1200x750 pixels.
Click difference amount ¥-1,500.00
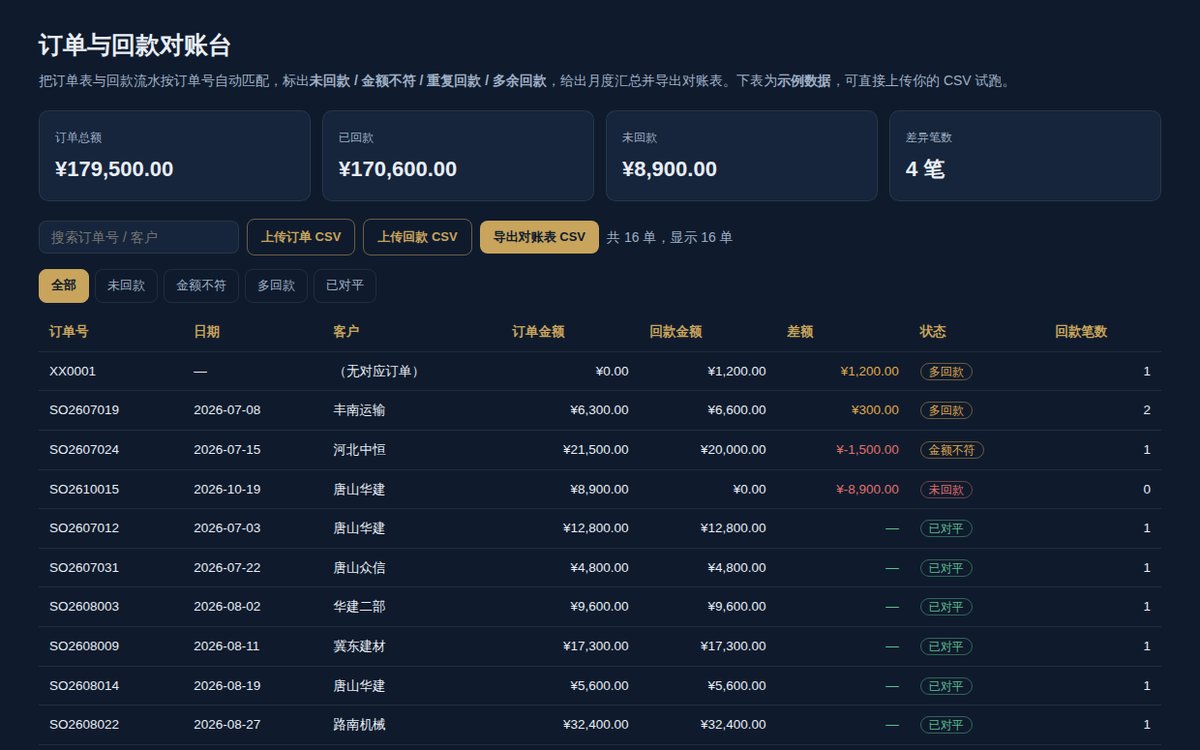click(867, 450)
